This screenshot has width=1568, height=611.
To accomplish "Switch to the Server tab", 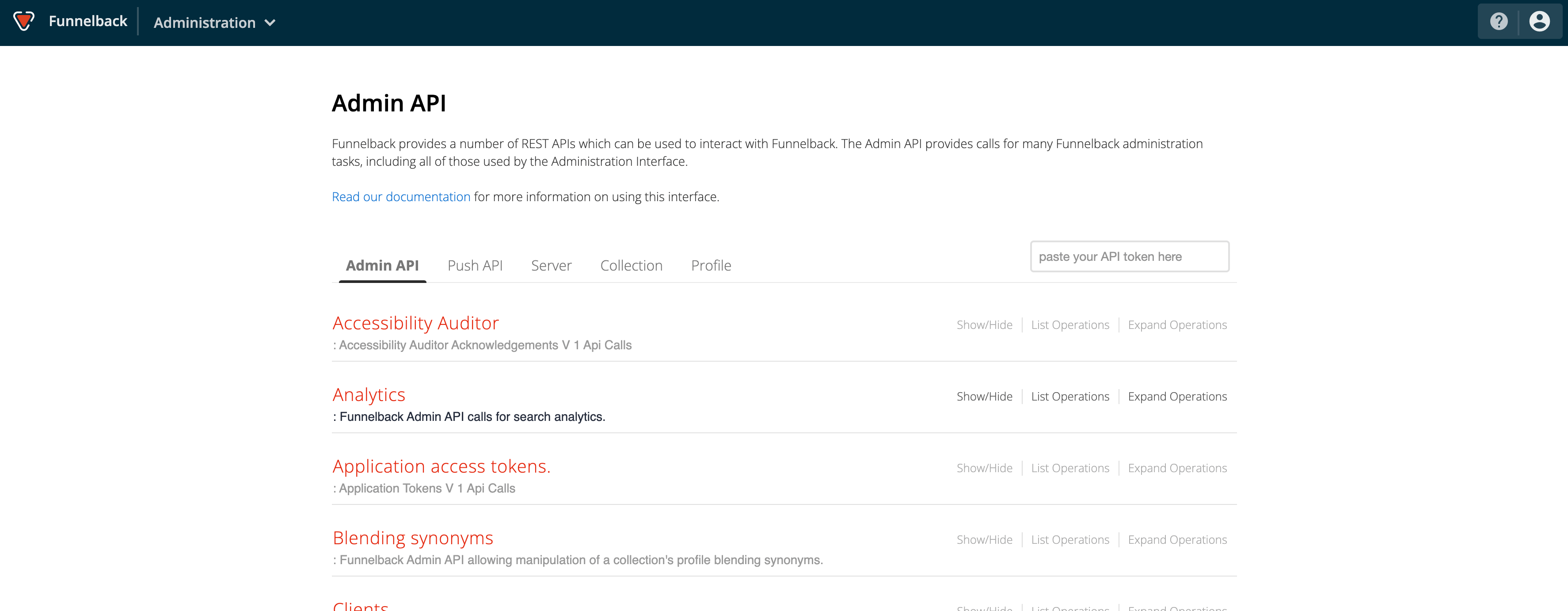I will pyautogui.click(x=551, y=265).
